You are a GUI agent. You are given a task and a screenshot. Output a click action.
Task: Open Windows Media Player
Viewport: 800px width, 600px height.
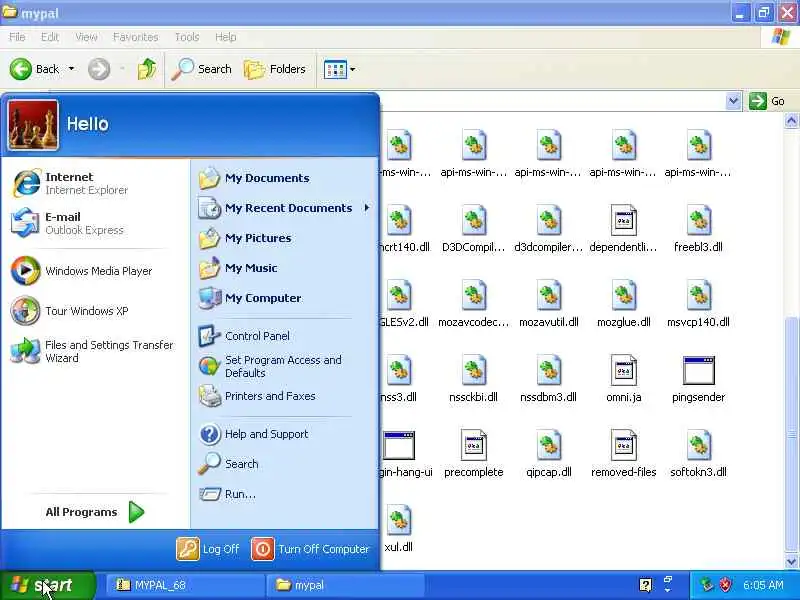pyautogui.click(x=82, y=271)
